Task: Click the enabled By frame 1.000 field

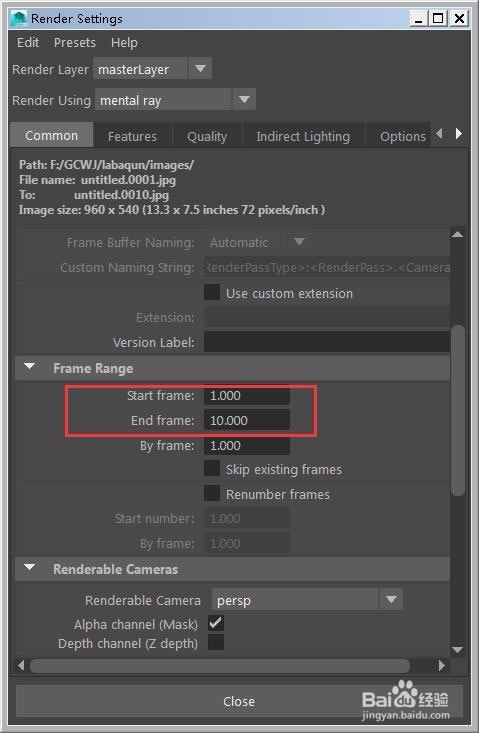Action: (247, 446)
